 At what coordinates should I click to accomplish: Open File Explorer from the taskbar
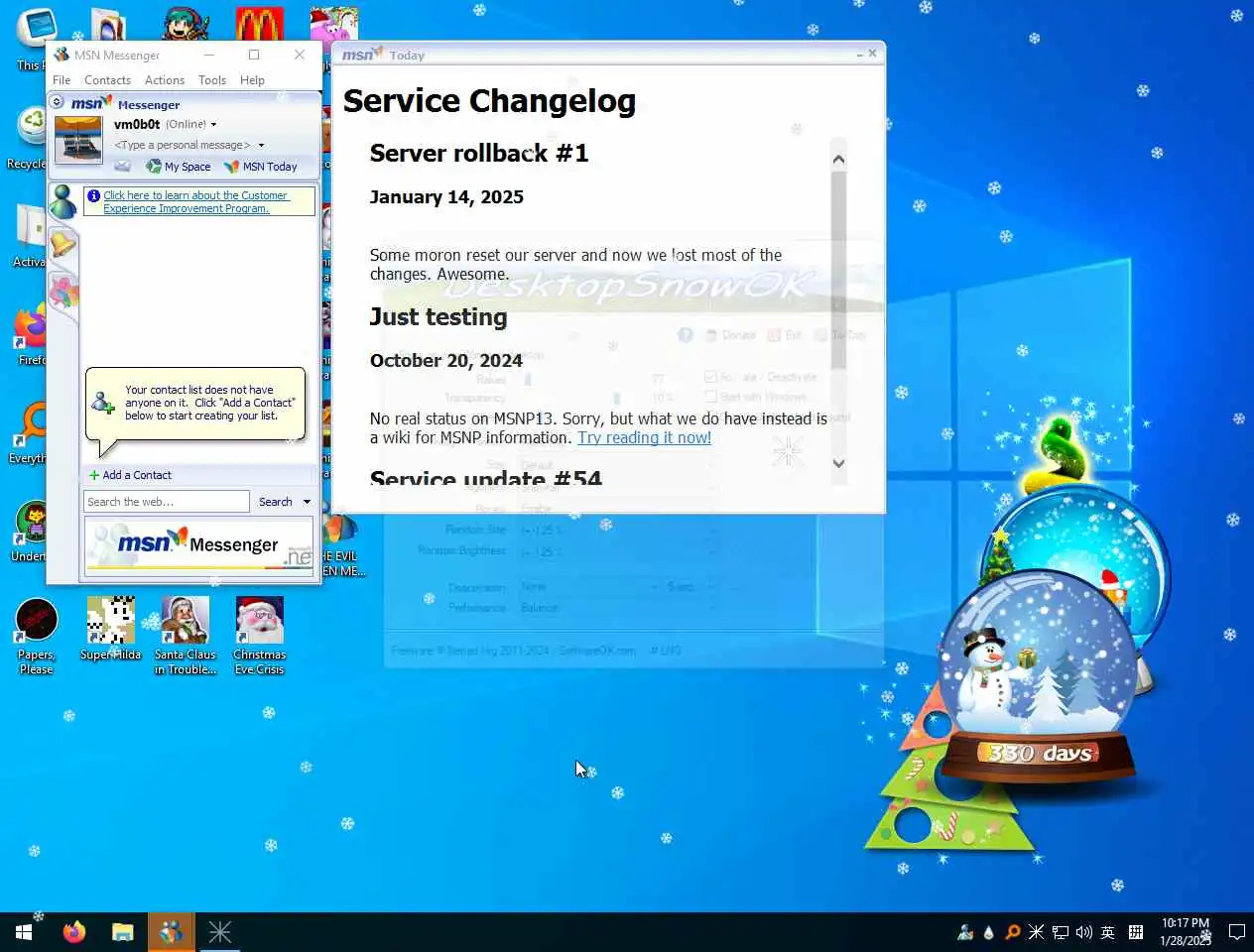click(x=122, y=932)
